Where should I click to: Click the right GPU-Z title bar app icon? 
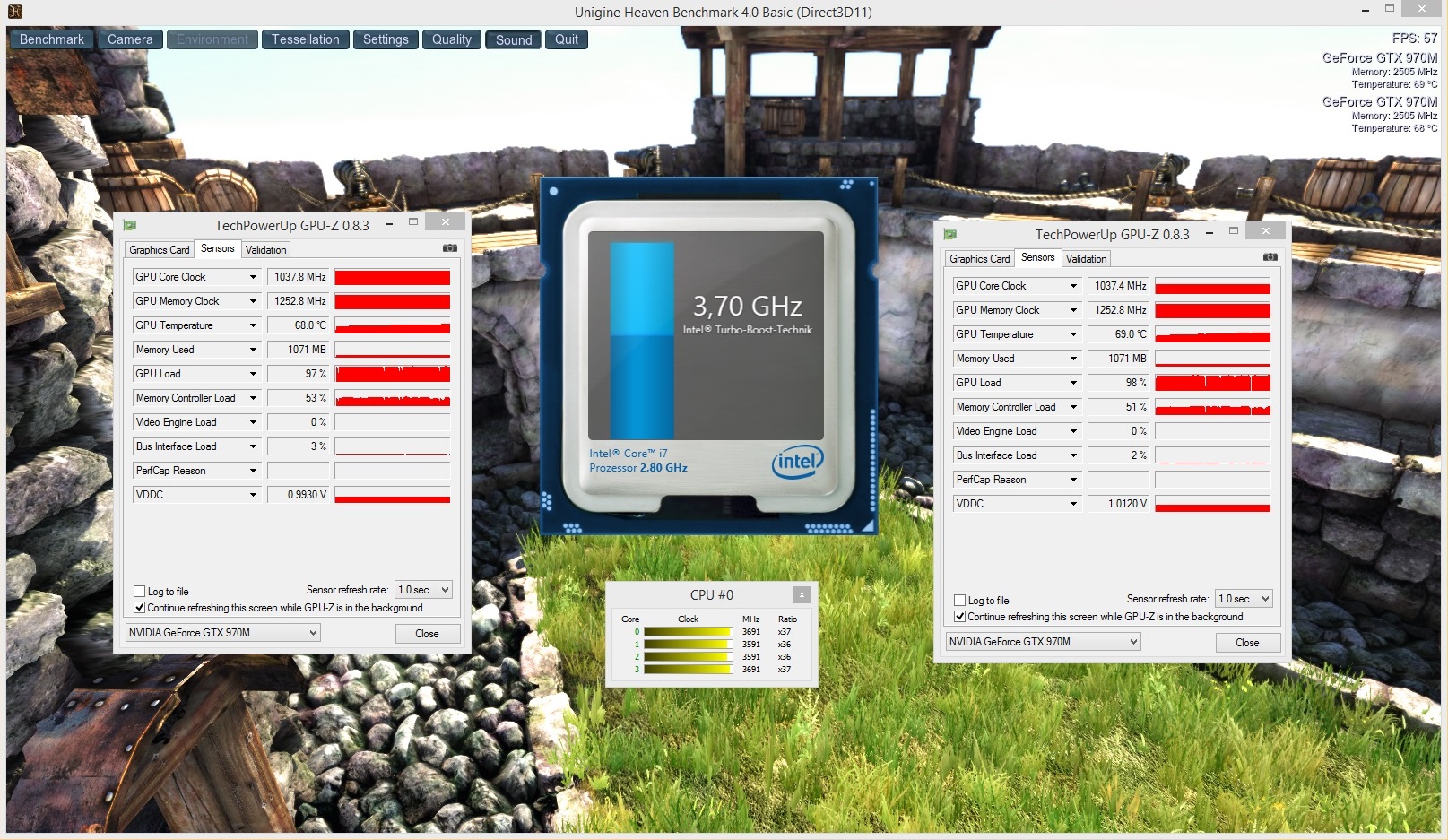(950, 234)
